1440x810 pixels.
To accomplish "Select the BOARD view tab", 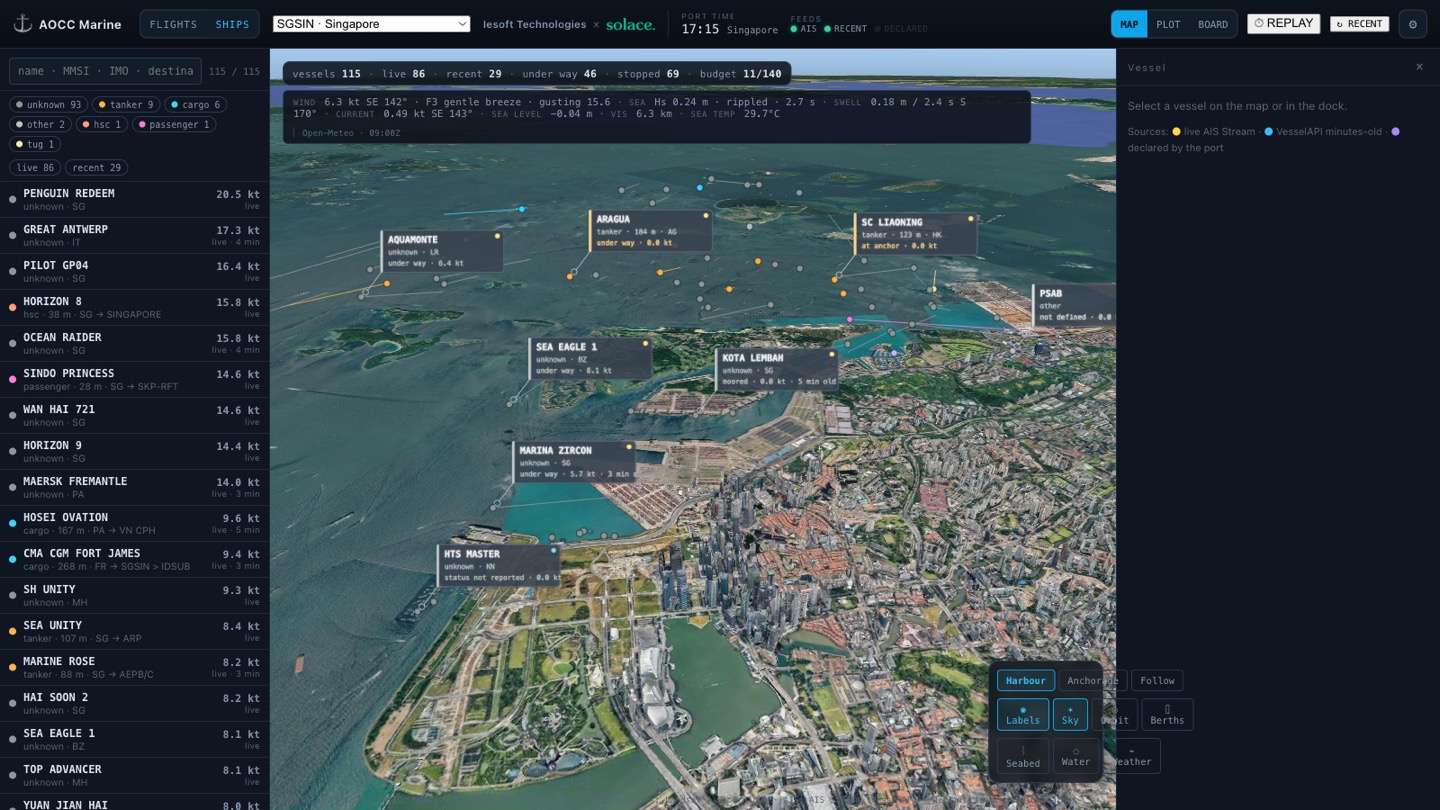I will click(1212, 24).
